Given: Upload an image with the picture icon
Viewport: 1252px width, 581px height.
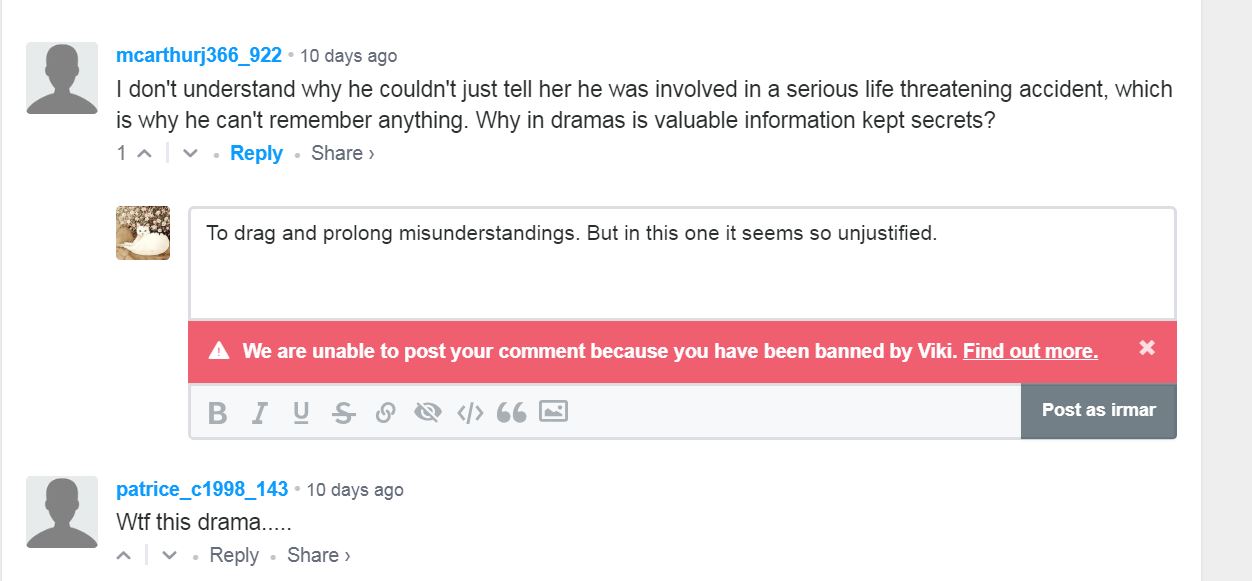Looking at the screenshot, I should (553, 411).
